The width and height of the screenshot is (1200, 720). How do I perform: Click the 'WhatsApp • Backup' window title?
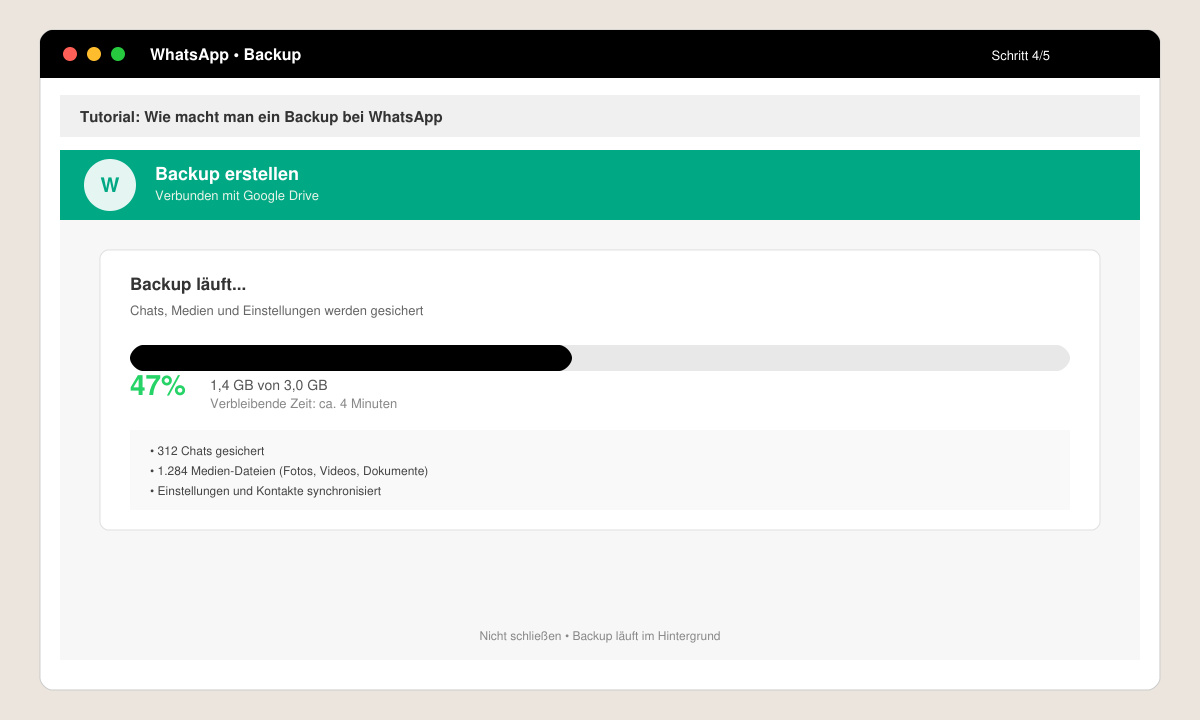(225, 55)
